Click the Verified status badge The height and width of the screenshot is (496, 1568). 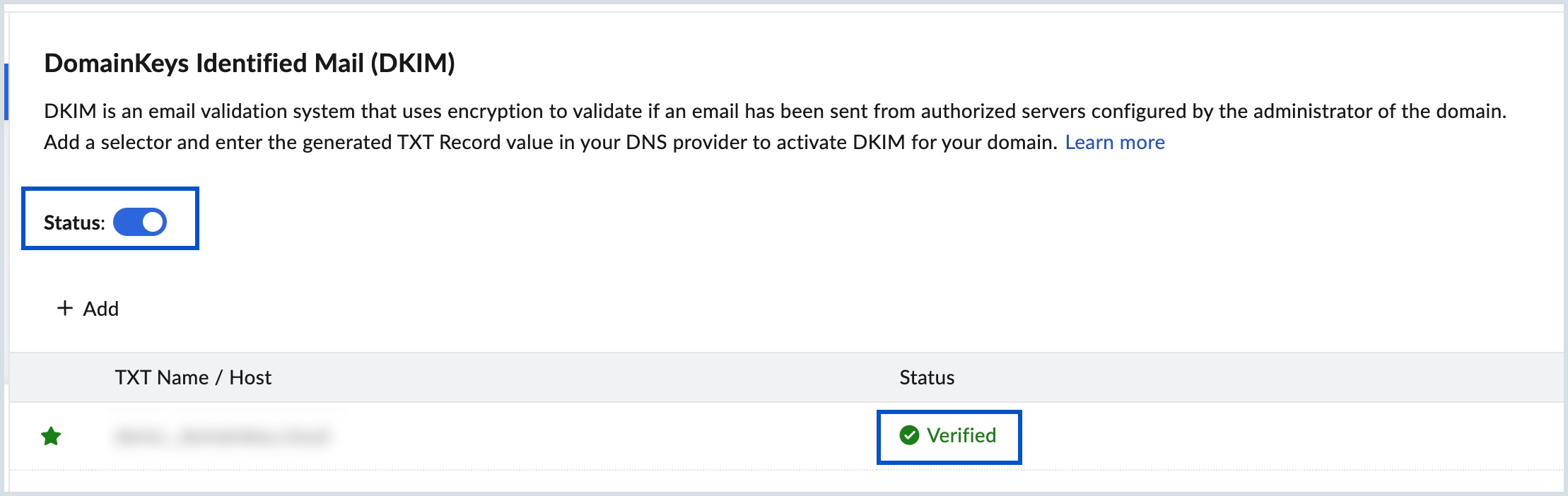tap(949, 436)
